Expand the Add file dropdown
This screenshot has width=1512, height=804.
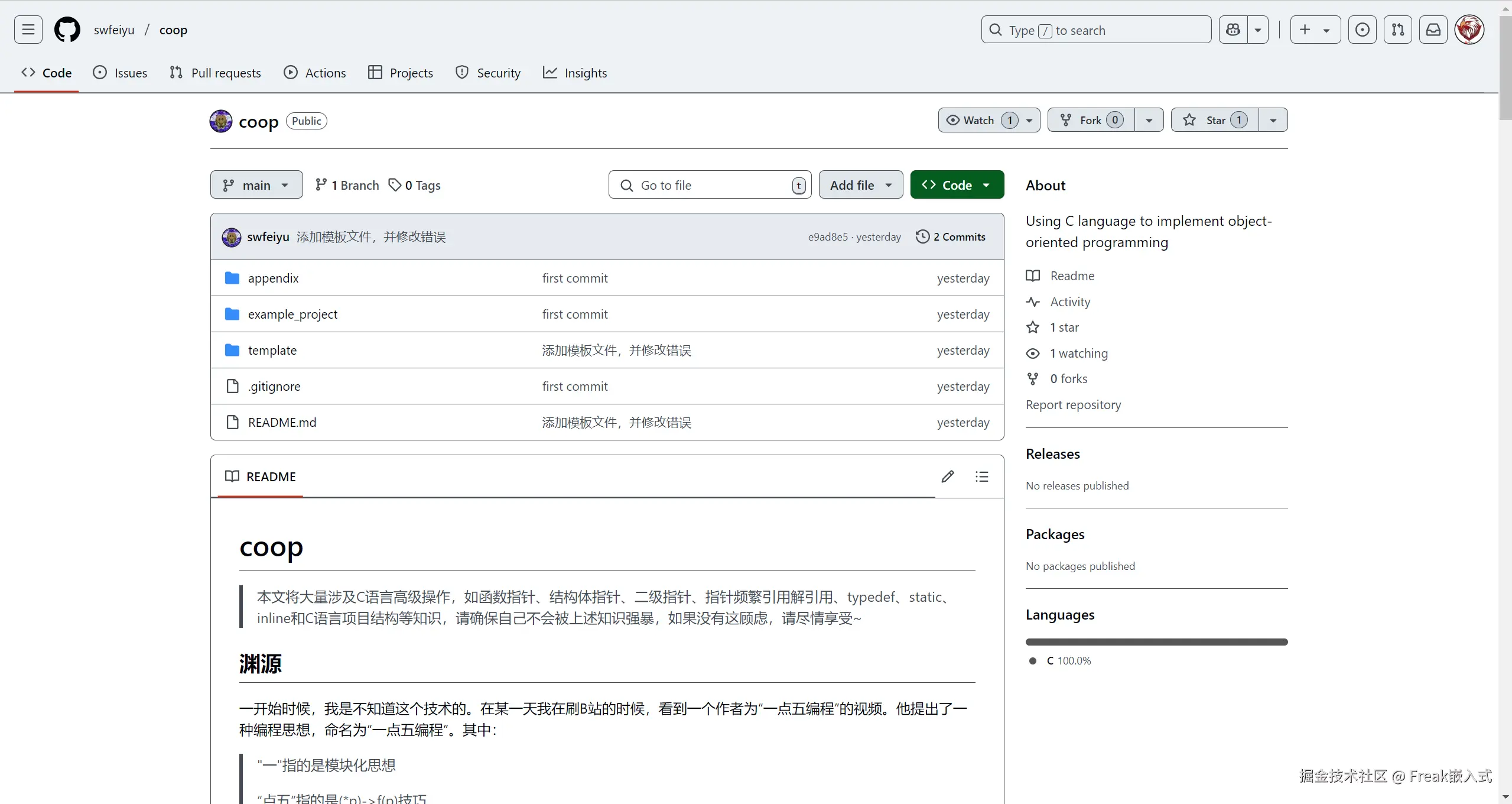tap(860, 185)
